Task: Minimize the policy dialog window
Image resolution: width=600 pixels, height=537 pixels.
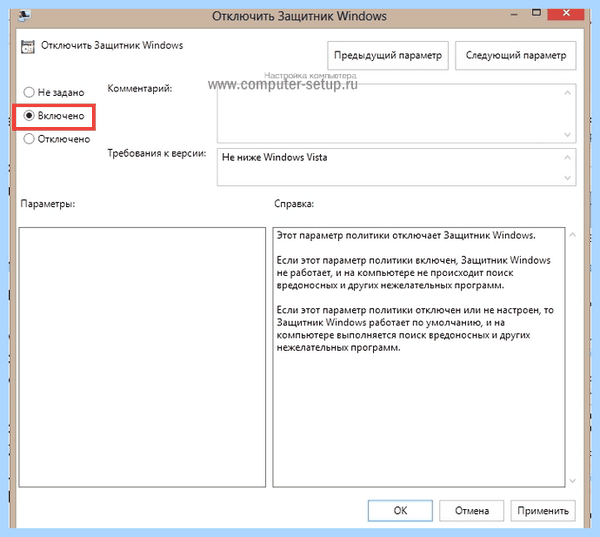Action: click(x=514, y=15)
